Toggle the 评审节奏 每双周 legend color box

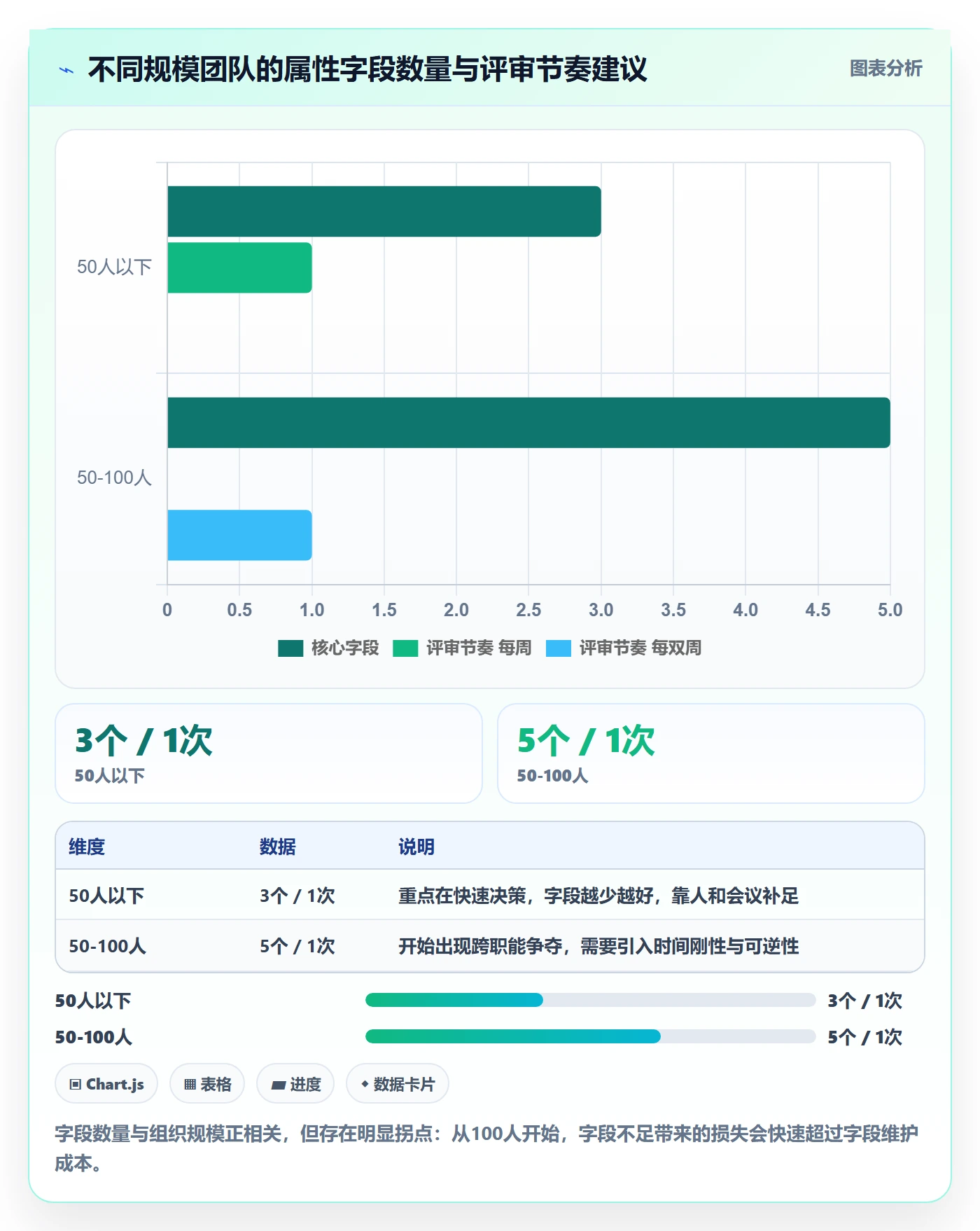point(558,648)
